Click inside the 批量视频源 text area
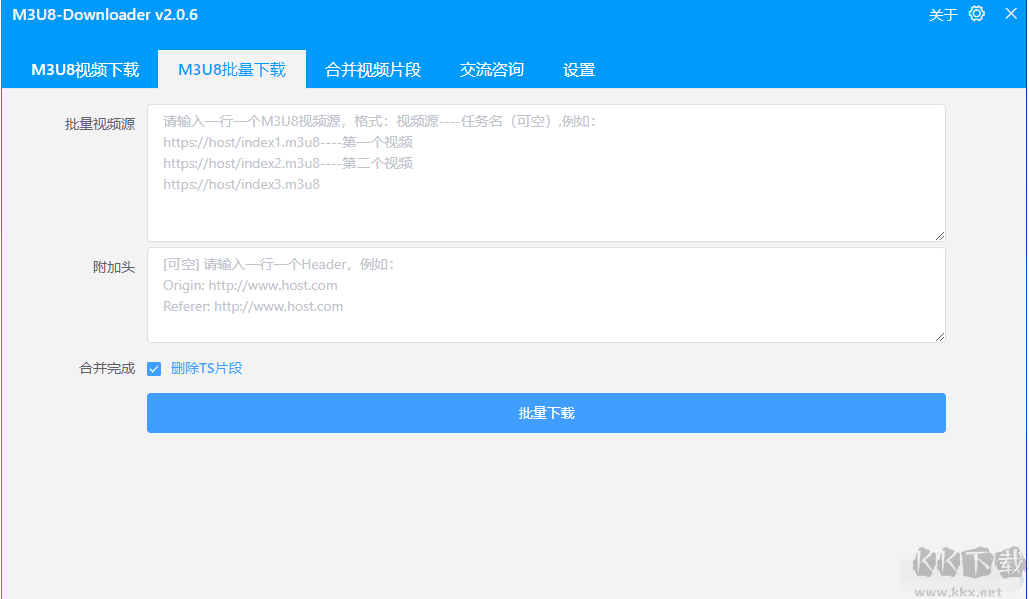The width and height of the screenshot is (1029, 599). [546, 170]
